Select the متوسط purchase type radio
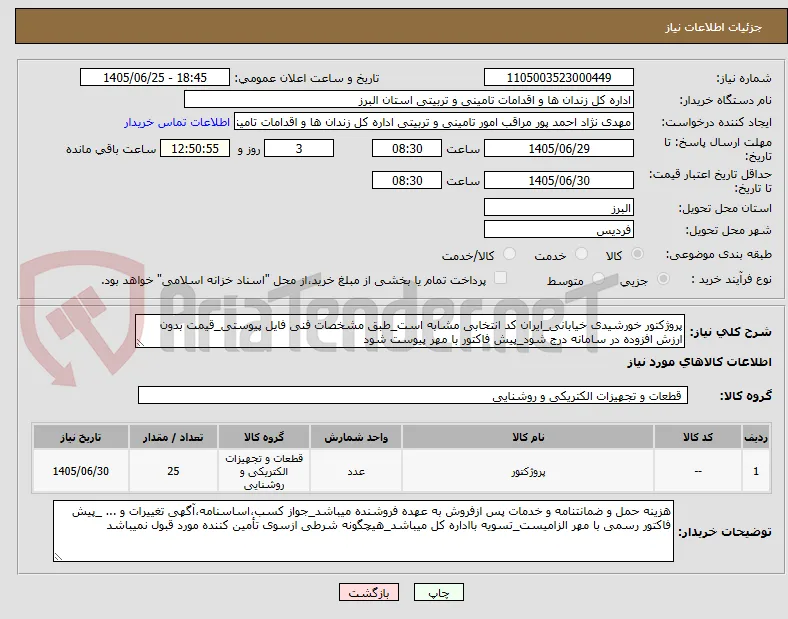Screen dimensions: 788x619 point(598,279)
